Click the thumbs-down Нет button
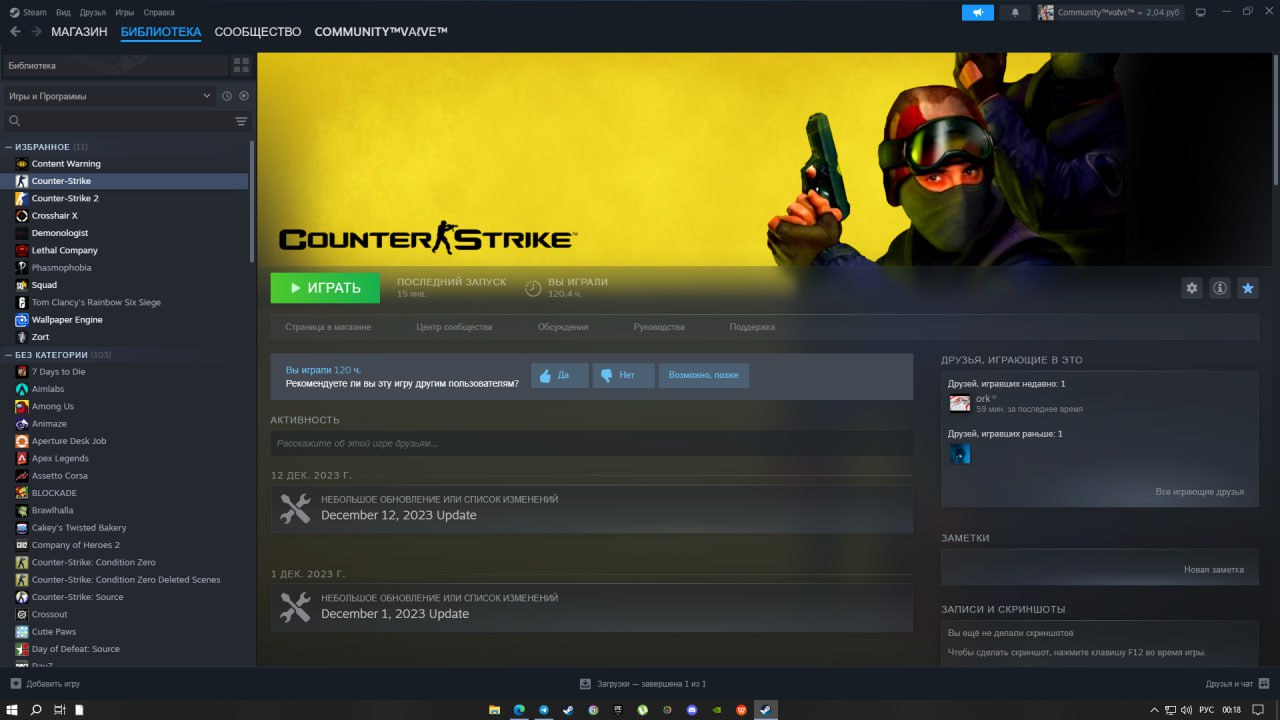 point(623,375)
